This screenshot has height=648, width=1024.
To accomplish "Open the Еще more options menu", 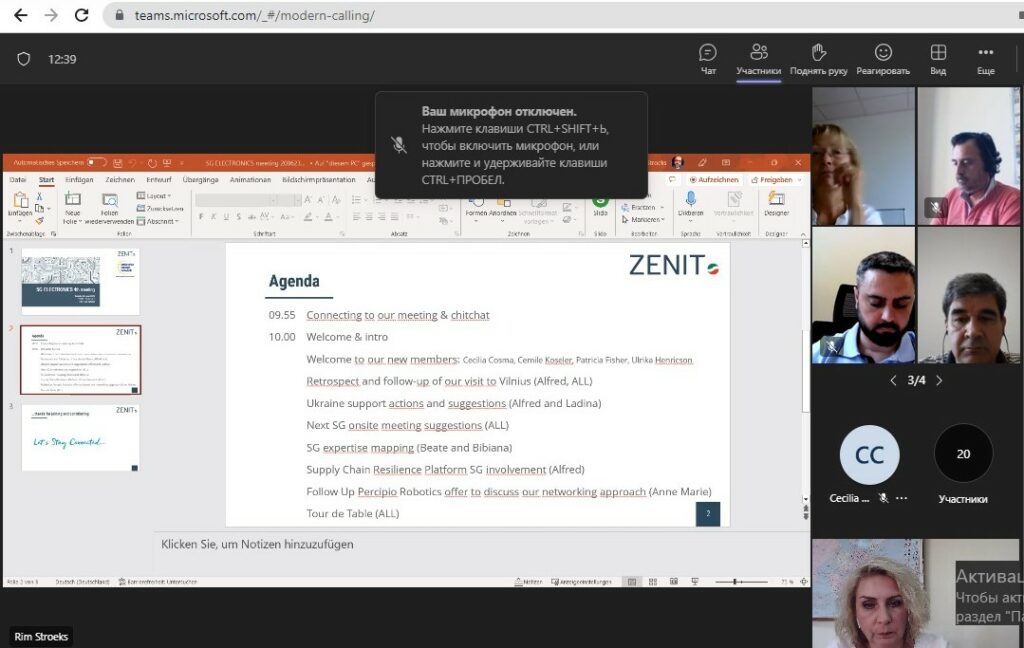I will [x=986, y=58].
